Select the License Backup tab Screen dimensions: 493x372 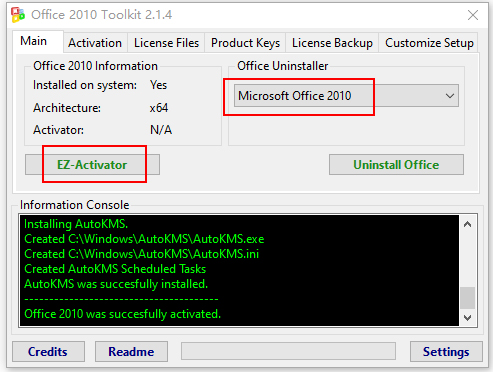[x=332, y=43]
